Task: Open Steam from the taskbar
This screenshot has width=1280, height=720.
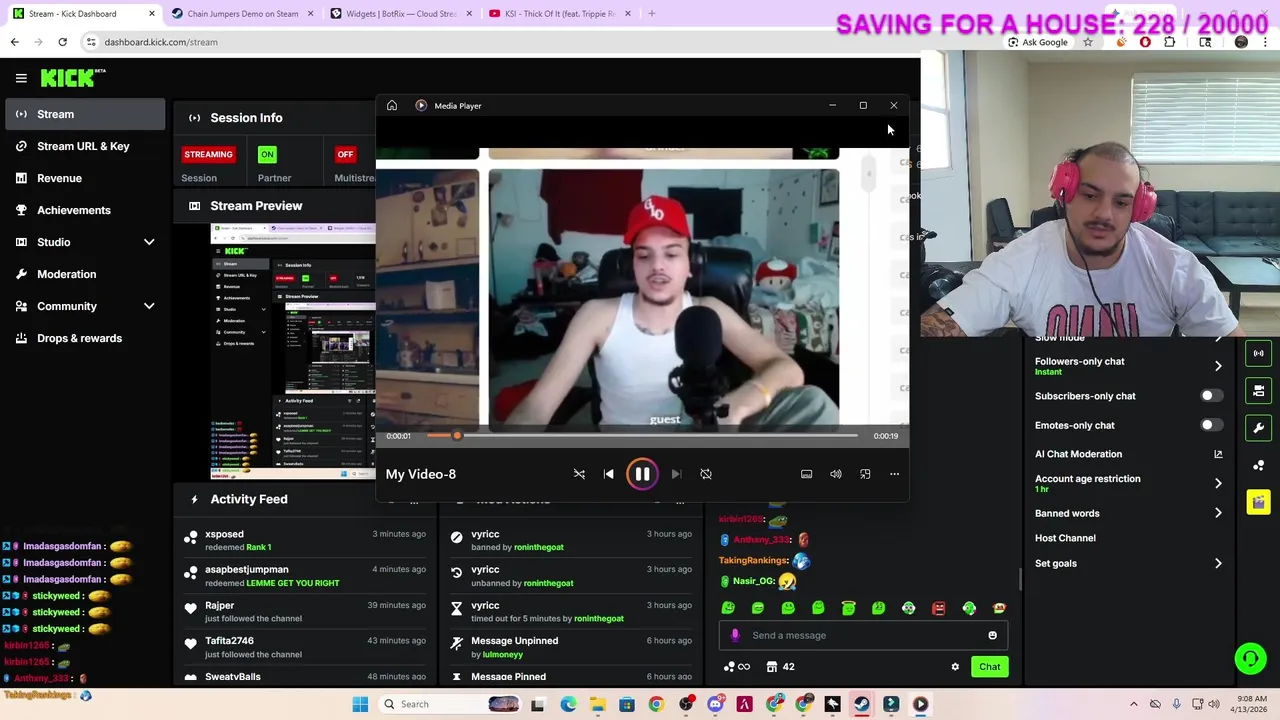Action: [x=861, y=704]
